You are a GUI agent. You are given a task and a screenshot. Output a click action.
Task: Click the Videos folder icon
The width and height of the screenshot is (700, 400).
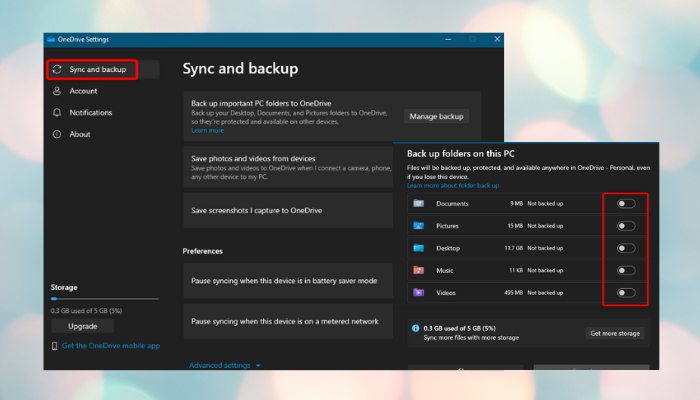coord(418,292)
